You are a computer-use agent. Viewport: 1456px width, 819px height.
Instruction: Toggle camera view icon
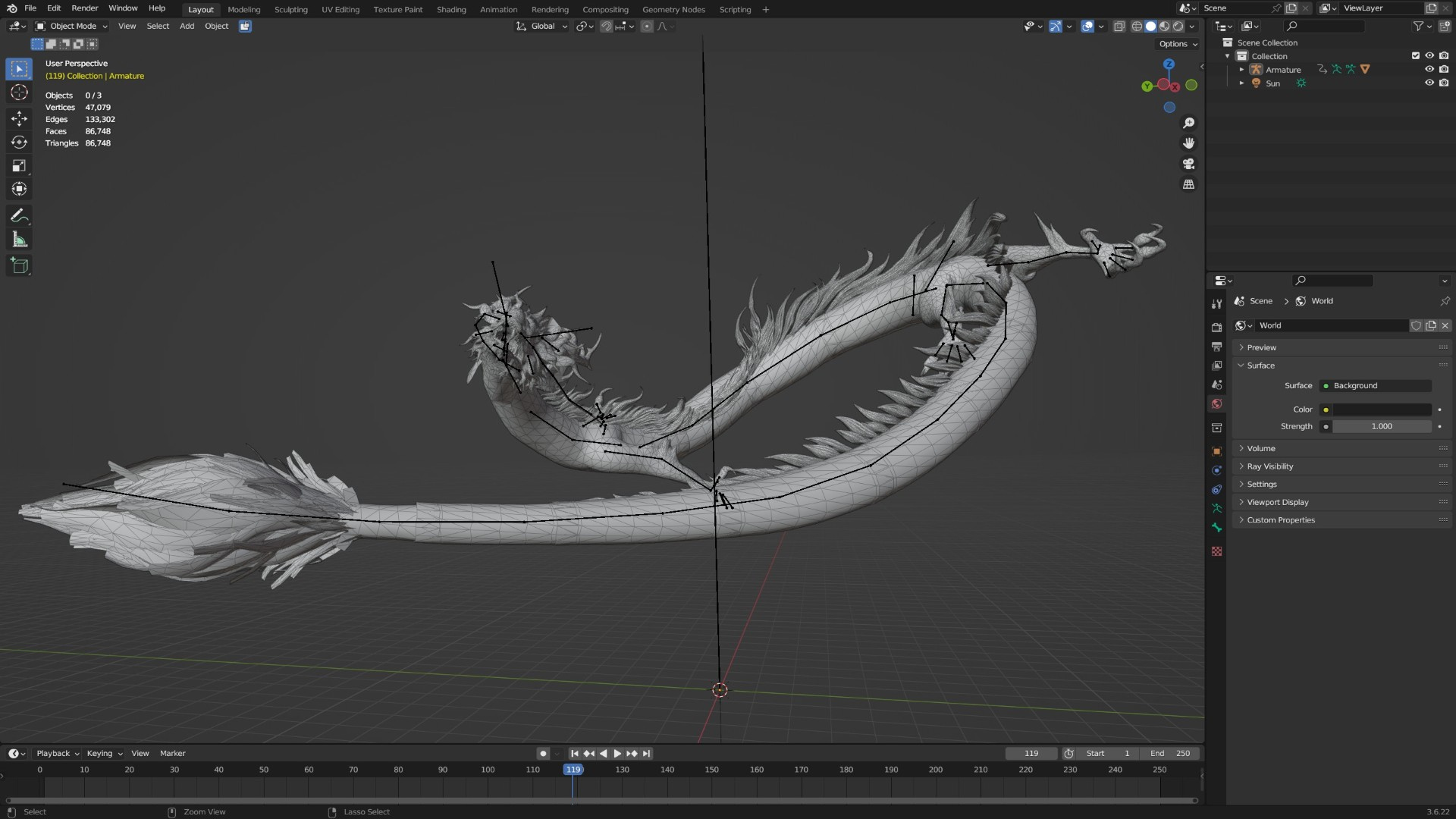(1188, 164)
